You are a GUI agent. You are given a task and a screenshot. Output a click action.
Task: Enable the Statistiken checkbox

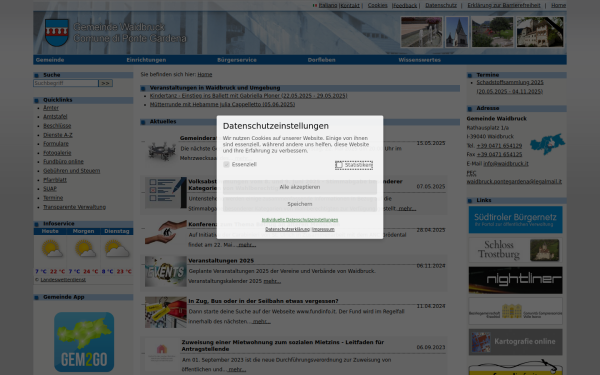(x=339, y=165)
